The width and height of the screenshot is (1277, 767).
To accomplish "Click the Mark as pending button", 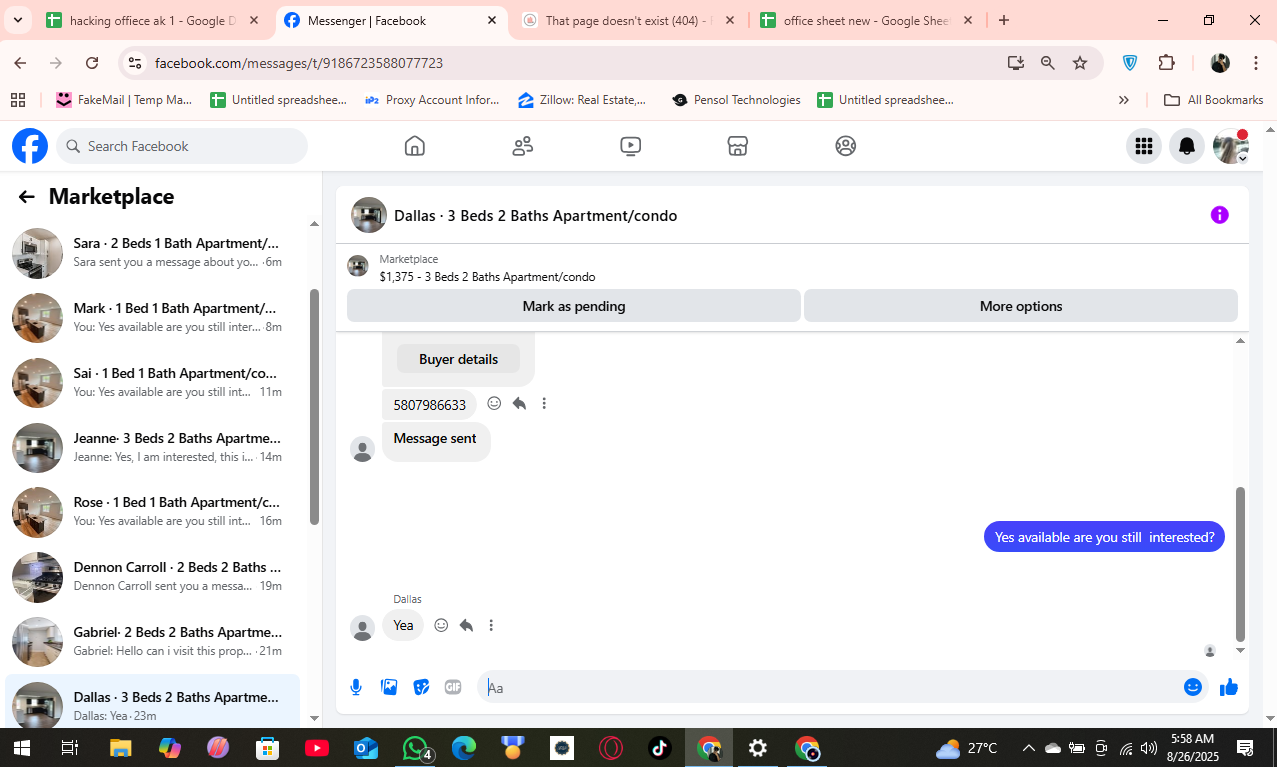I will 574,306.
